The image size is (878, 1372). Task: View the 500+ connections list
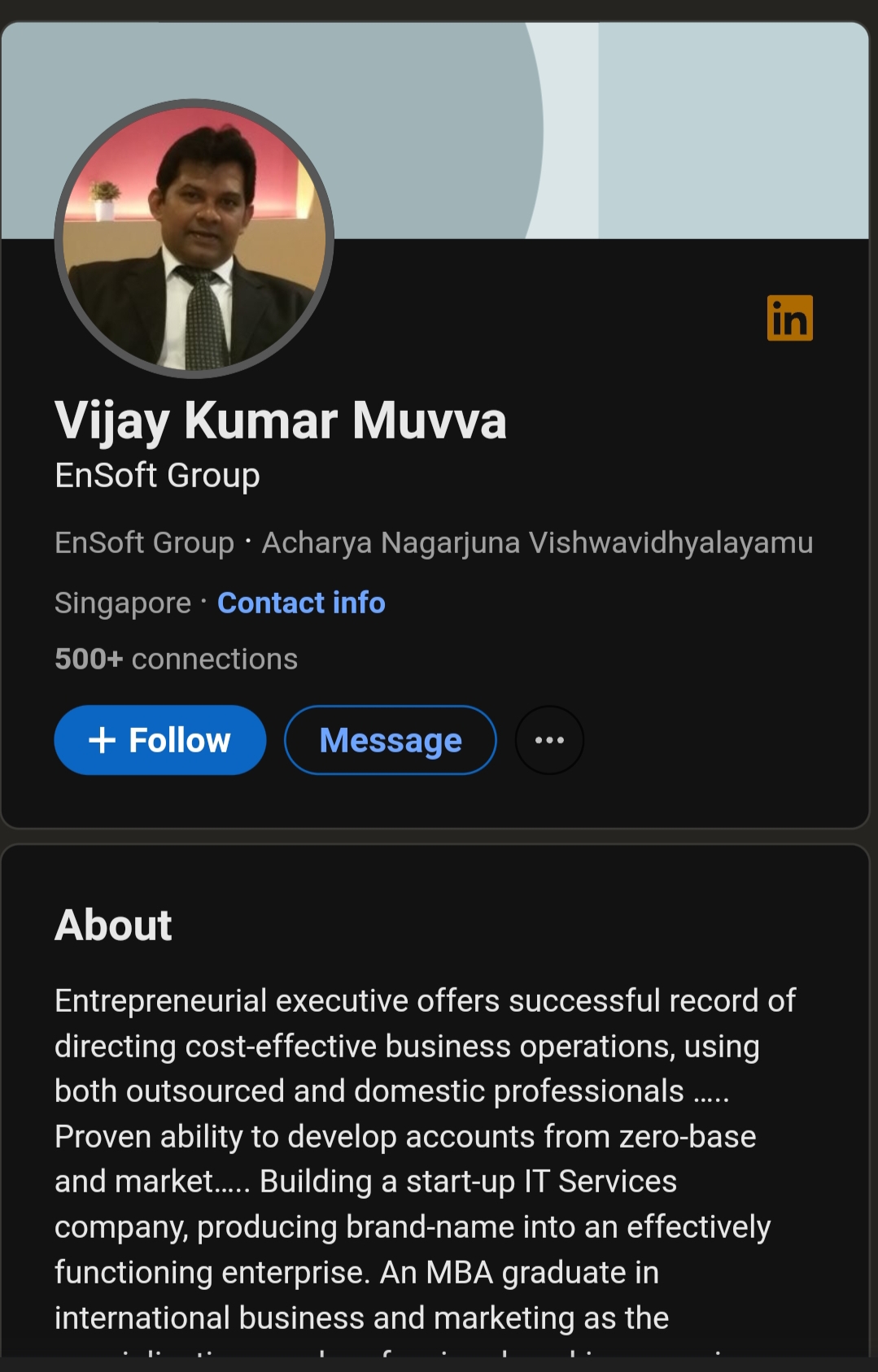[x=176, y=659]
